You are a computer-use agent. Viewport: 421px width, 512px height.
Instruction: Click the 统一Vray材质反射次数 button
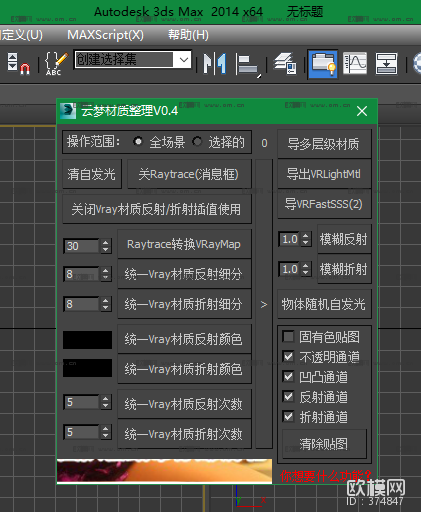click(x=184, y=404)
